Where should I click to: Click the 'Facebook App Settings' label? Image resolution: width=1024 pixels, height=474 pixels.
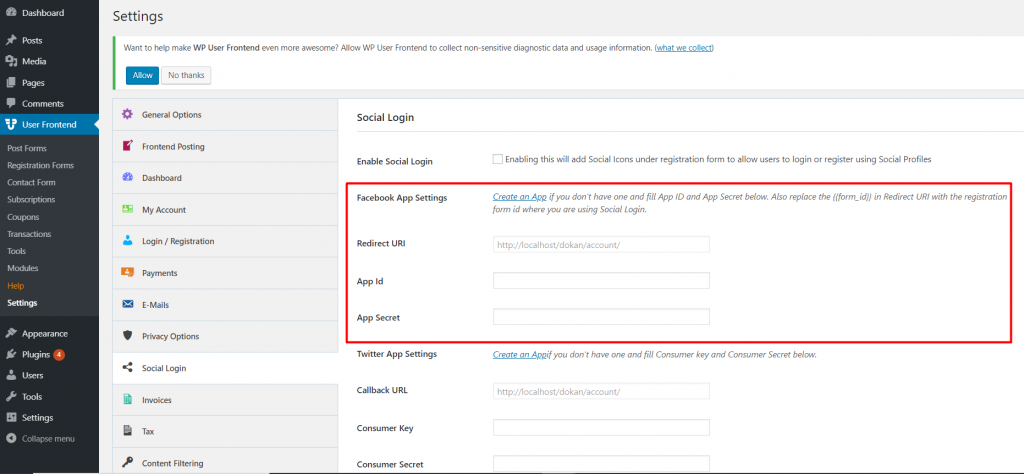coord(402,198)
